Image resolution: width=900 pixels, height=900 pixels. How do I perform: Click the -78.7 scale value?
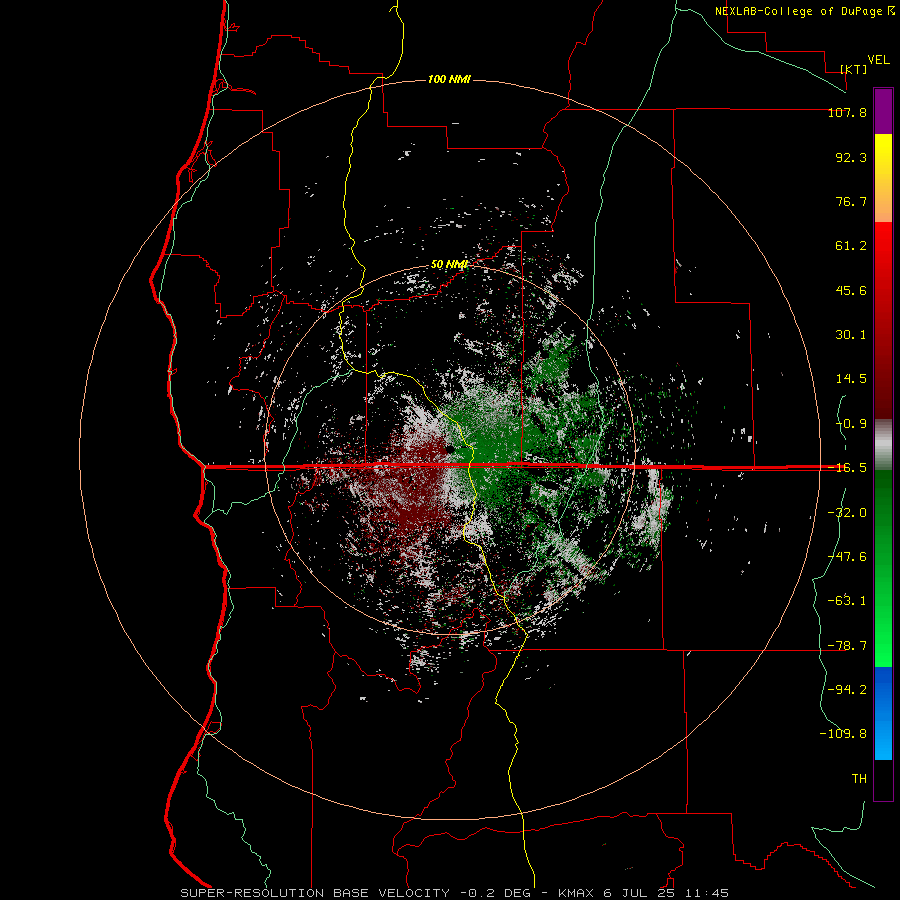click(847, 646)
